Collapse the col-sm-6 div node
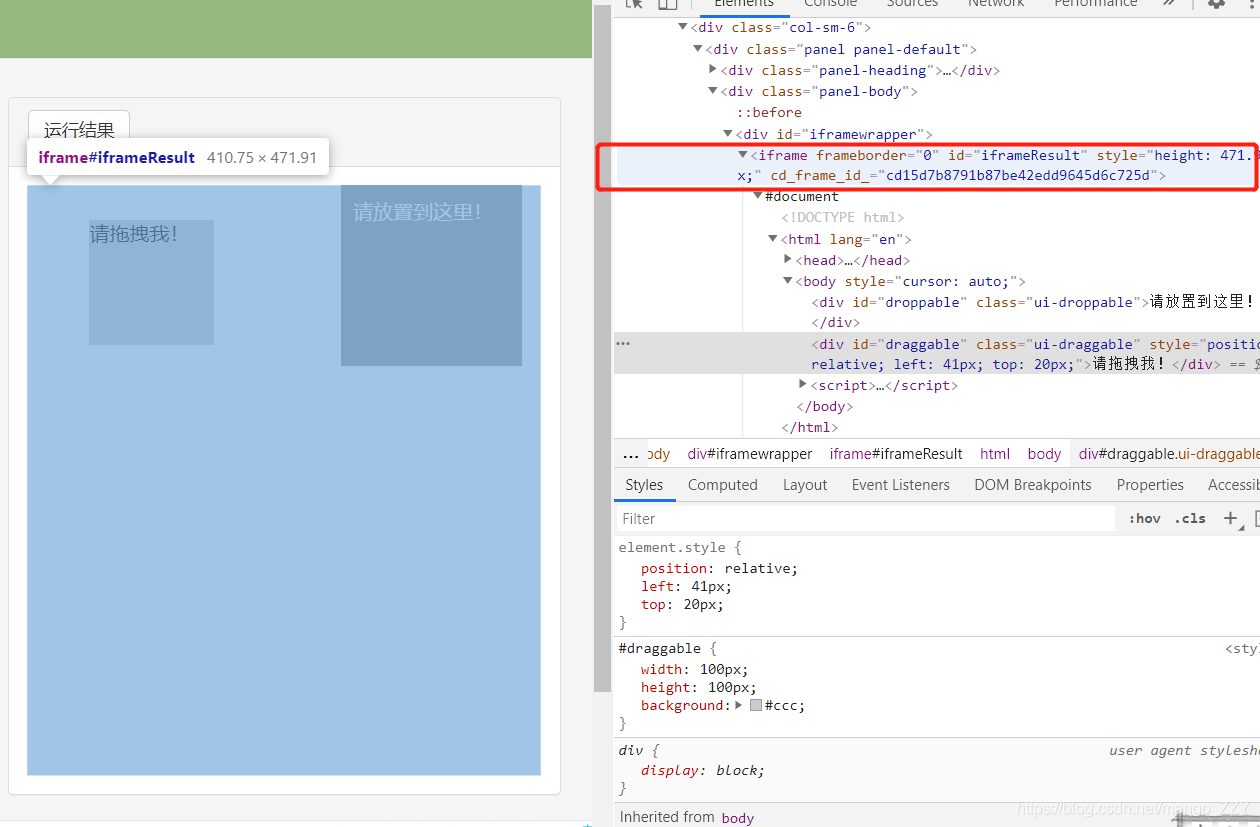Viewport: 1260px width, 827px height. (x=684, y=28)
